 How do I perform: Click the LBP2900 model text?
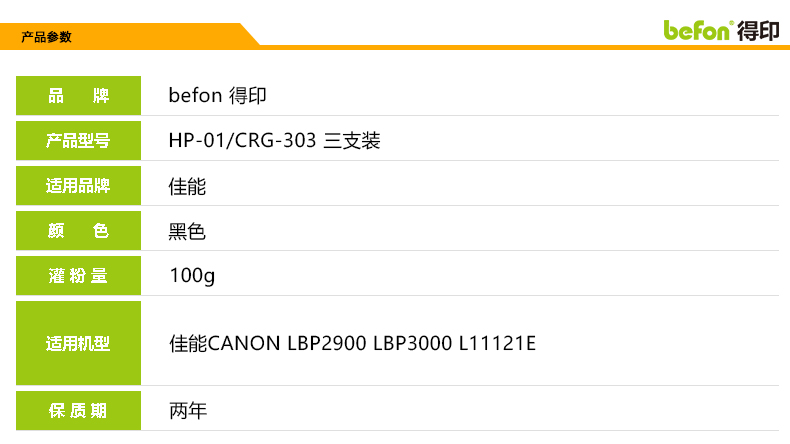326,344
